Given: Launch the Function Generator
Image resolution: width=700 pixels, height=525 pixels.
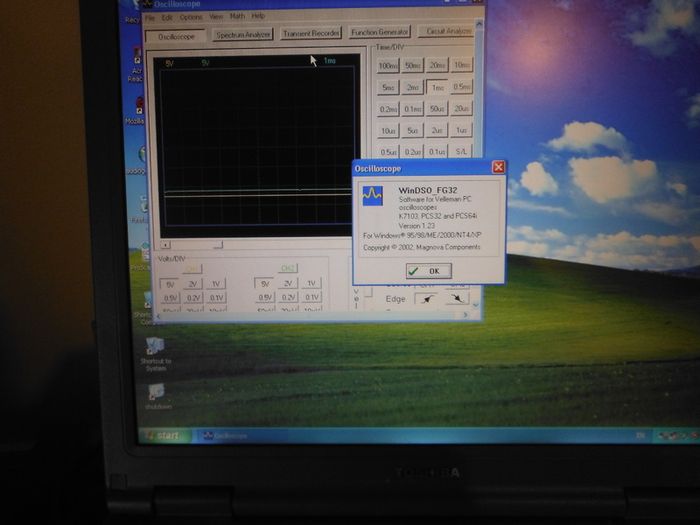Looking at the screenshot, I should pos(379,32).
